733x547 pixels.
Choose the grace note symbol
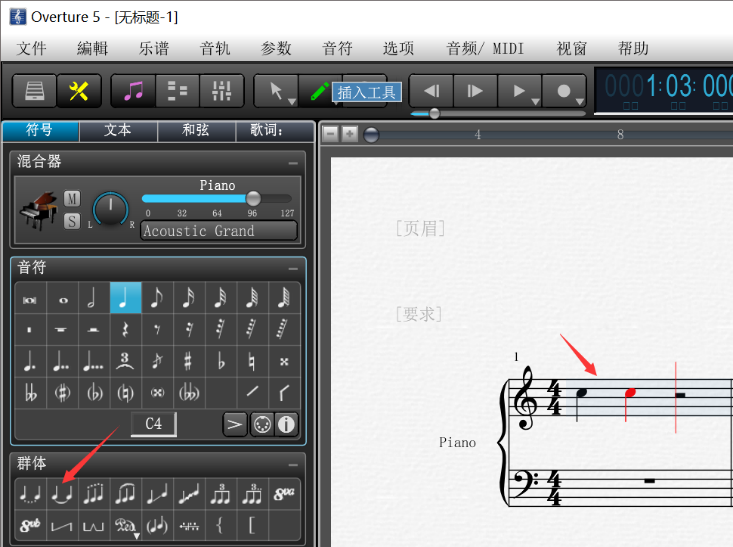[157, 361]
